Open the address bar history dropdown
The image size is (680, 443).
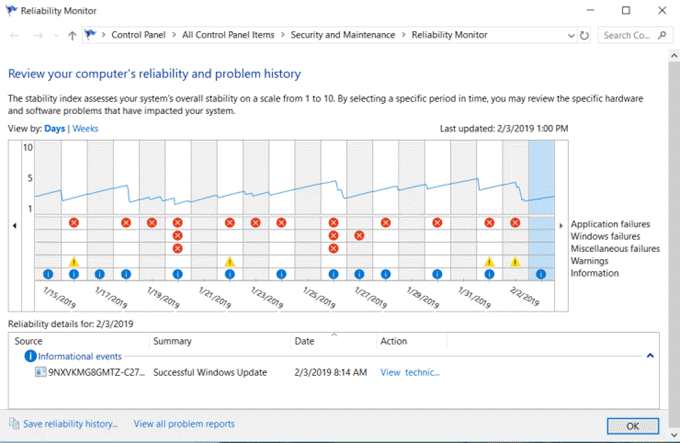tap(569, 35)
